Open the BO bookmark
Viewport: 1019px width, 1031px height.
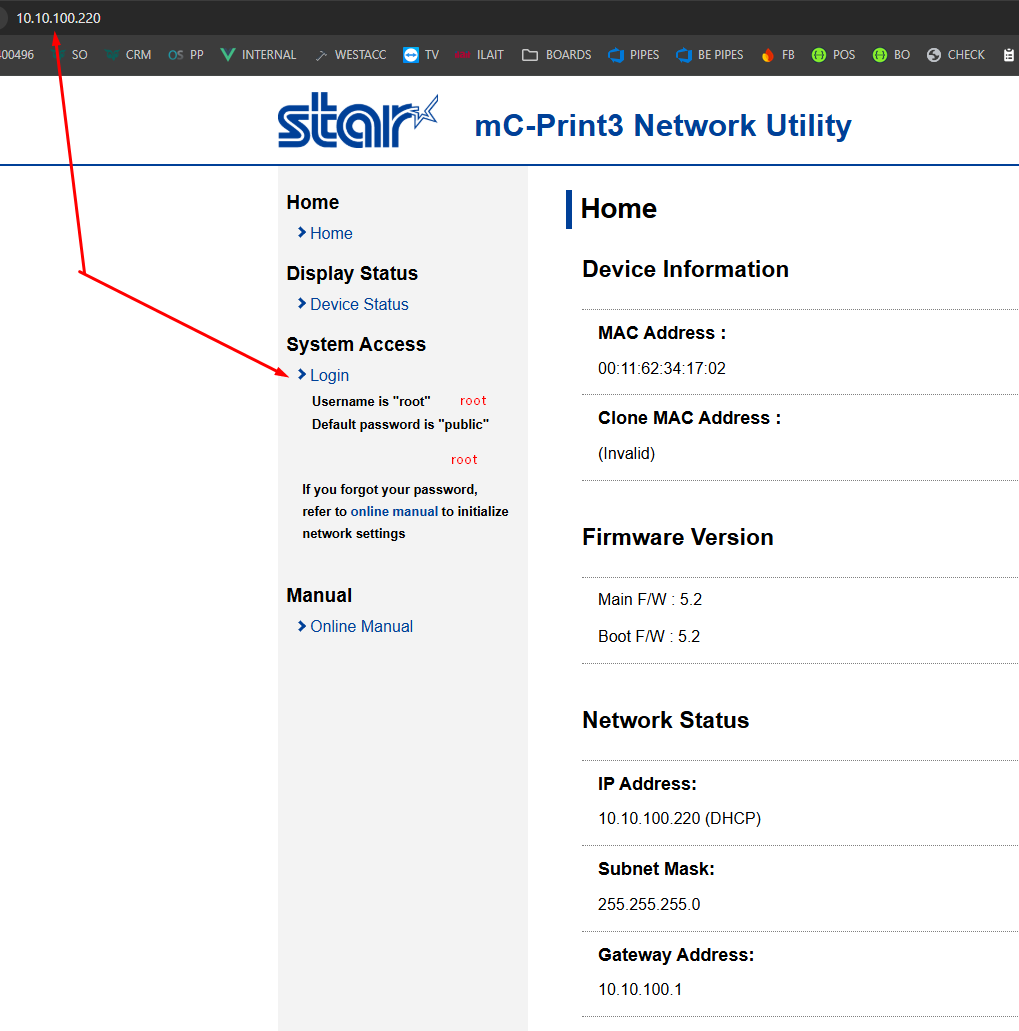coord(891,55)
